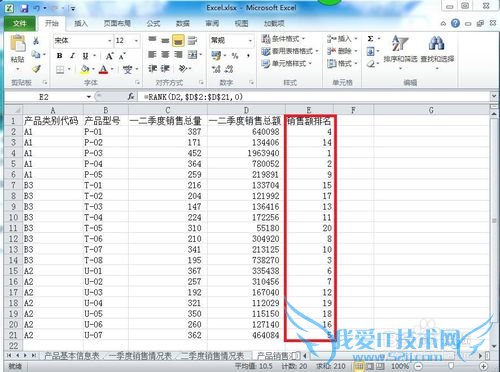Switch to the Insert tab

[81, 23]
